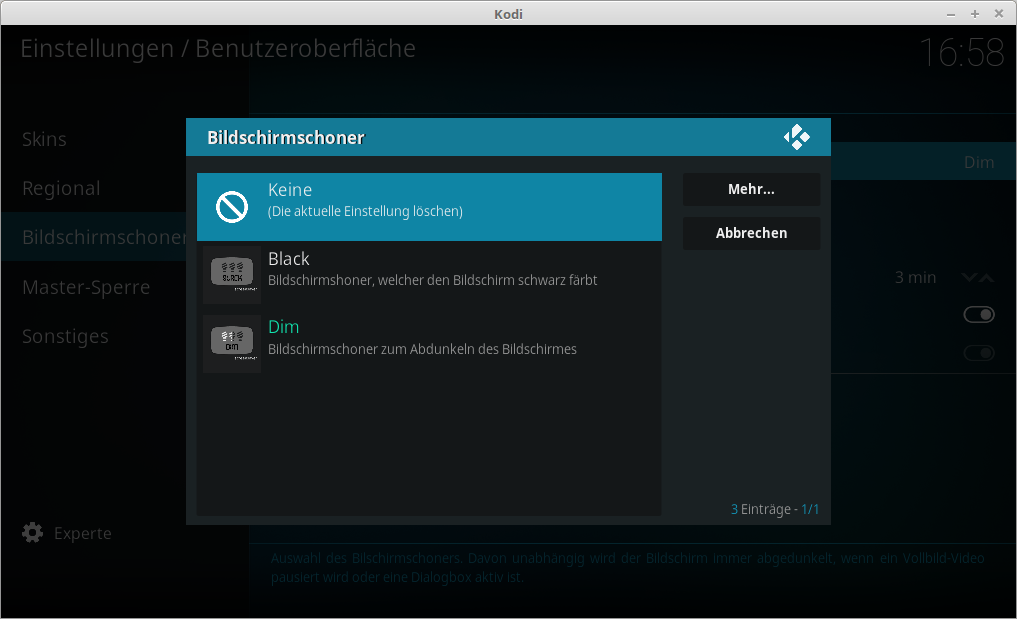Image resolution: width=1017 pixels, height=619 pixels.
Task: Click the Kodi logo in dialog header
Action: [x=796, y=137]
